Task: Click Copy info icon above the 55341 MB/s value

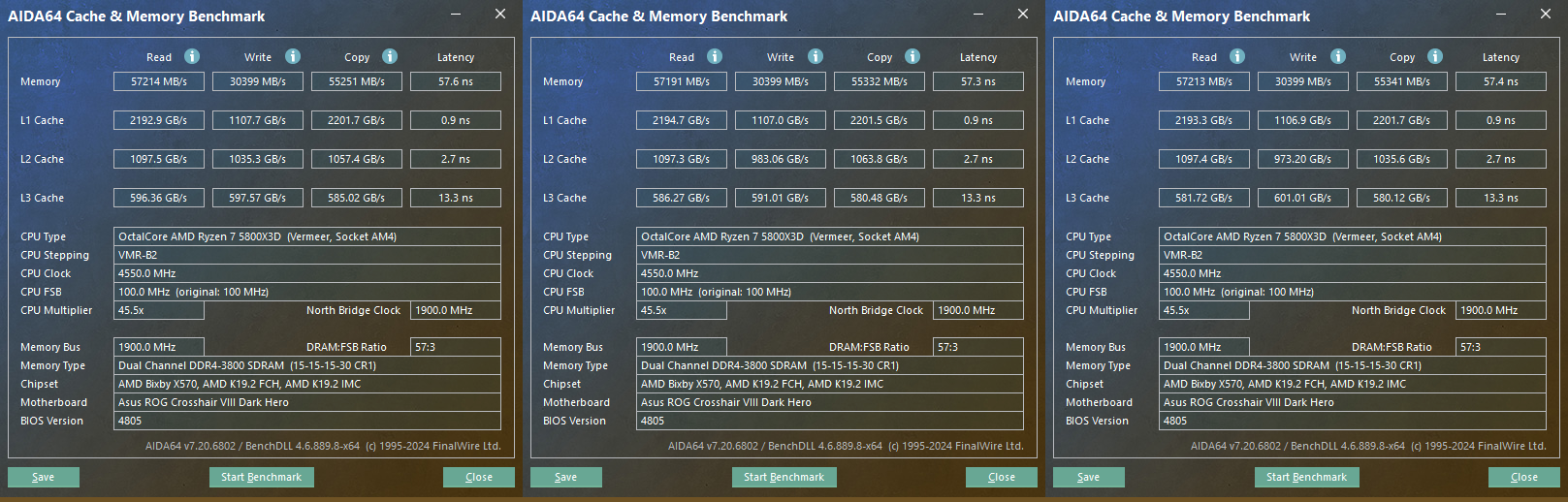Action: coord(1435,56)
